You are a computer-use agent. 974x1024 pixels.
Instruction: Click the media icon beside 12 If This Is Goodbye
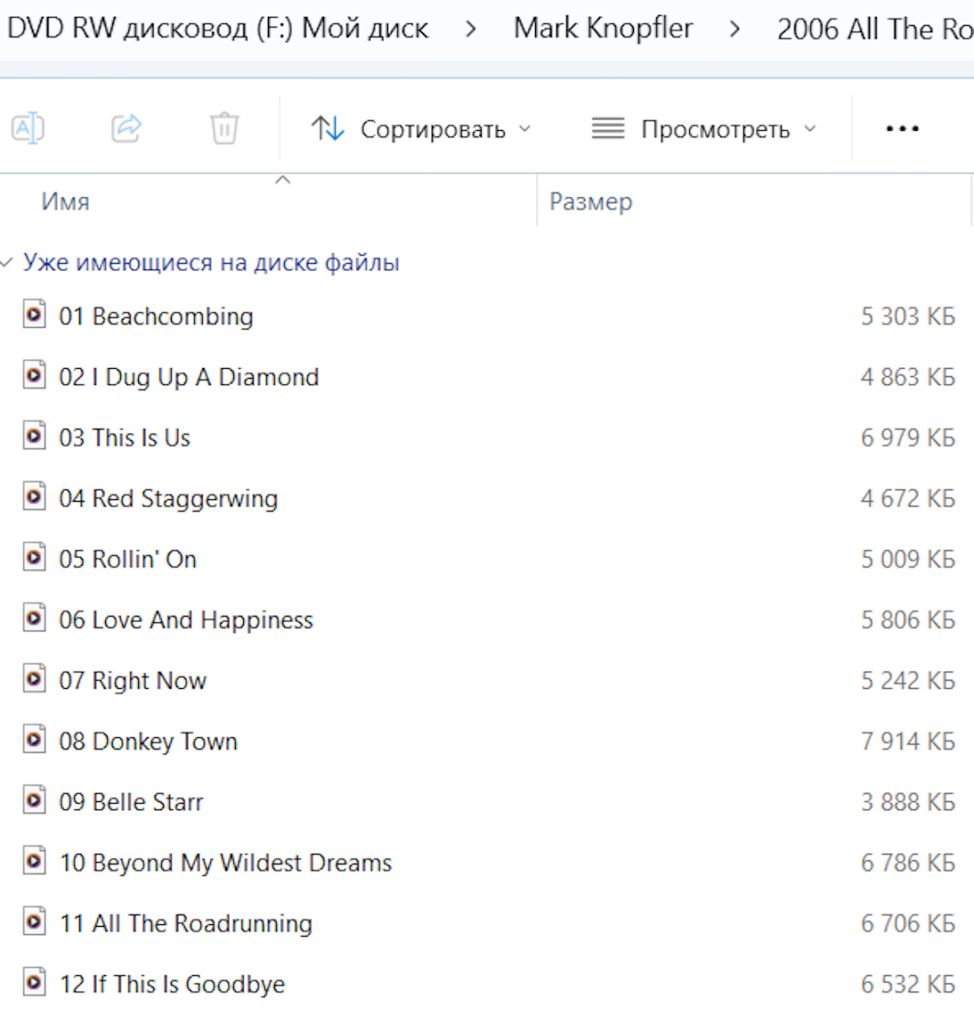click(x=34, y=983)
